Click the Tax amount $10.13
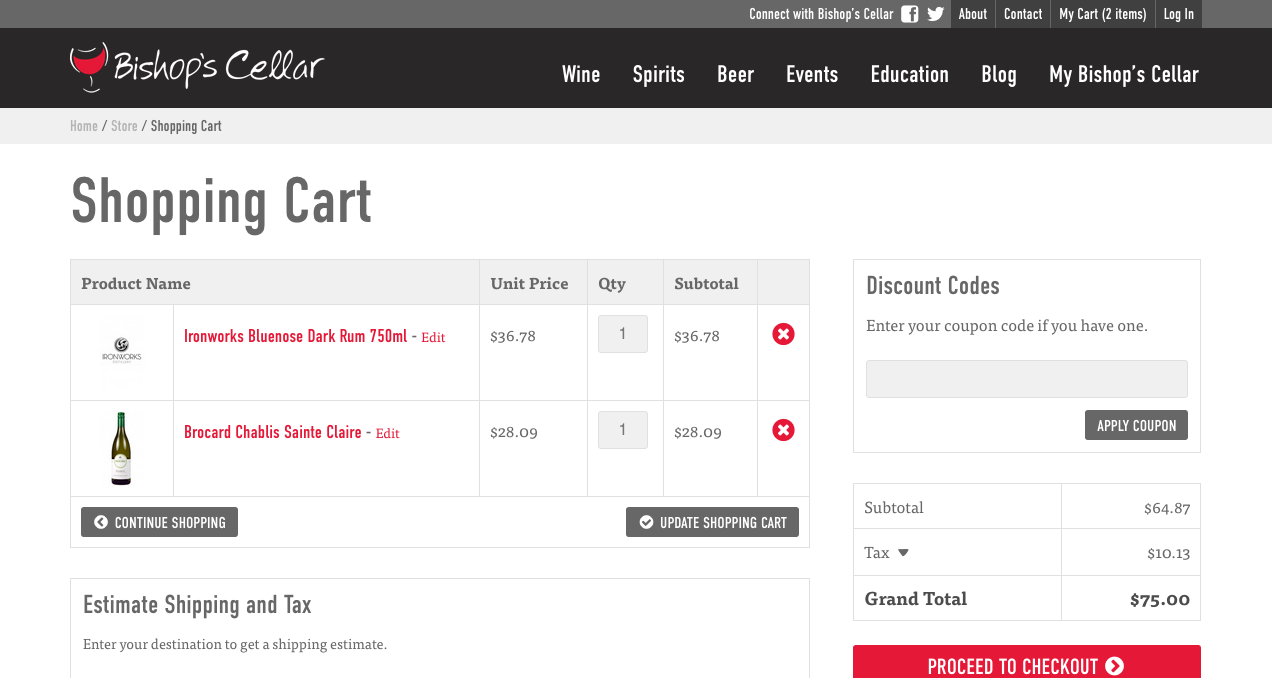The height and width of the screenshot is (678, 1272). coord(1169,553)
